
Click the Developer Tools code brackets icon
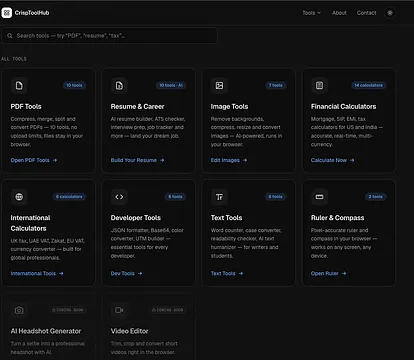pos(119,197)
